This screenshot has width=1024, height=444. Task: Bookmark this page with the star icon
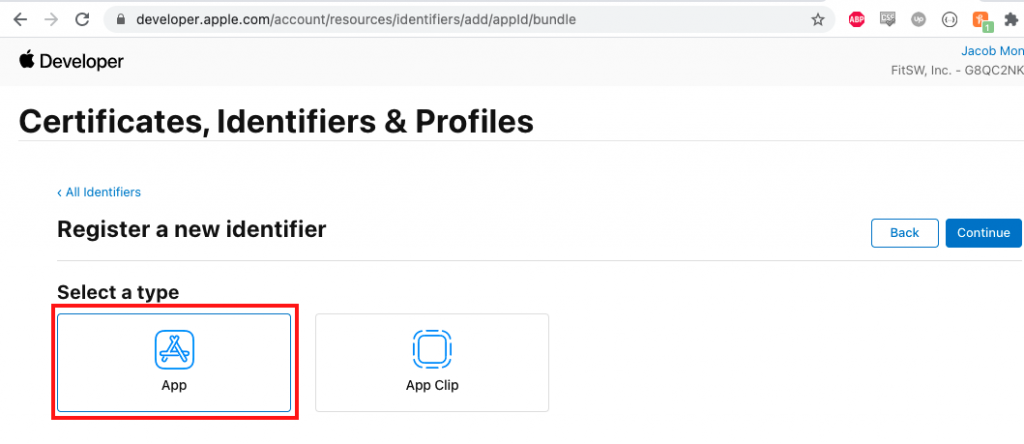click(818, 20)
